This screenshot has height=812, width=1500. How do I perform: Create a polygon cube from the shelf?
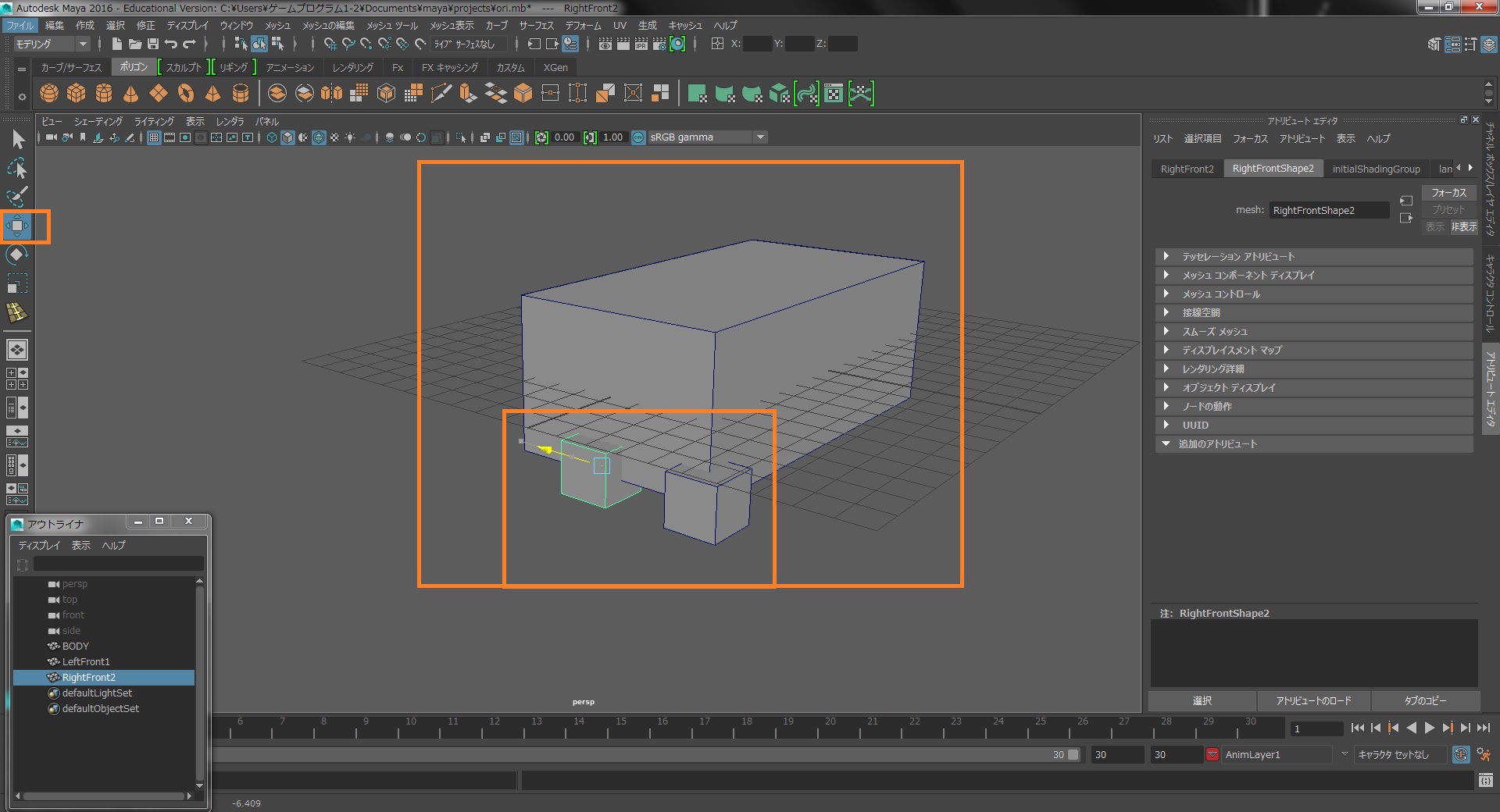tap(77, 94)
